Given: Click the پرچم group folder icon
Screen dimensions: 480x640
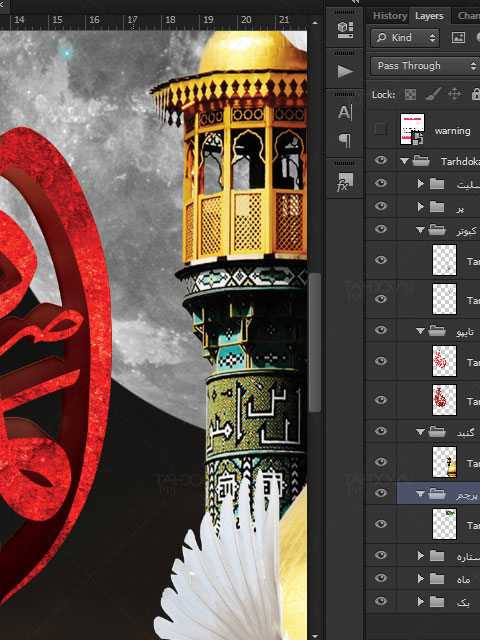Looking at the screenshot, I should (437, 494).
